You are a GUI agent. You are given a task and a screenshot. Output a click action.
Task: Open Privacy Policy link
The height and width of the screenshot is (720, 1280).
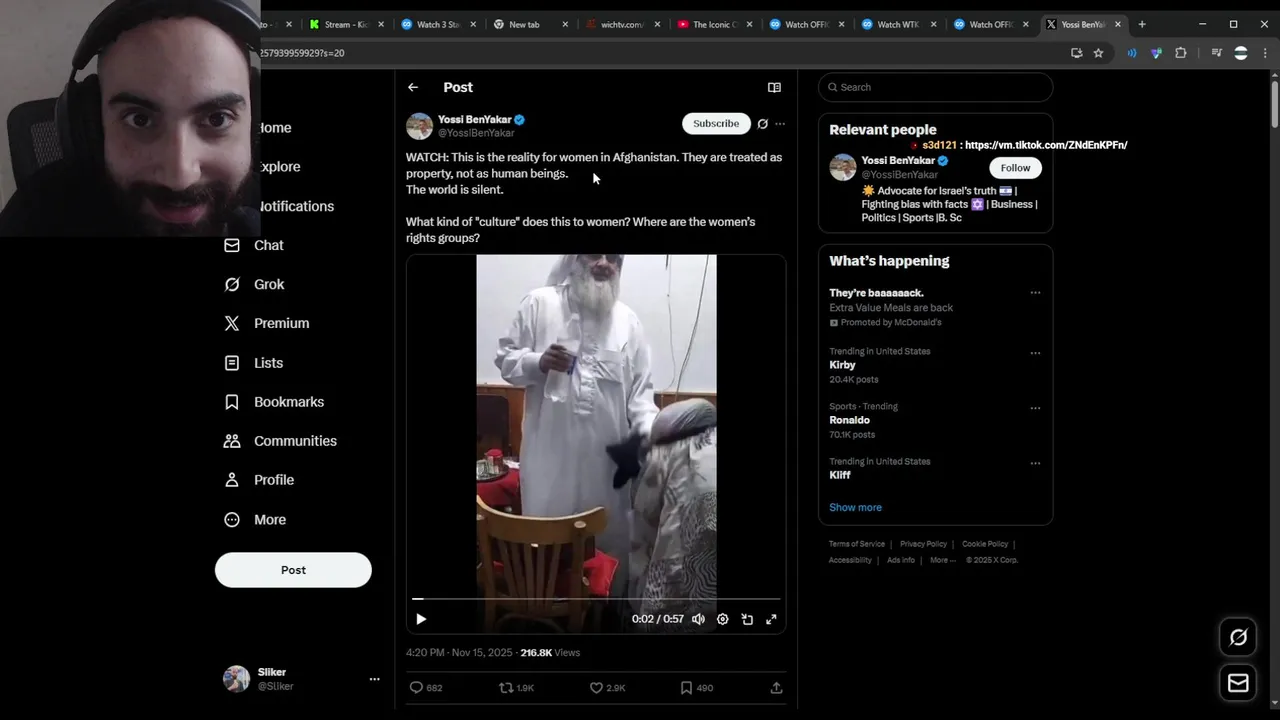pos(923,544)
